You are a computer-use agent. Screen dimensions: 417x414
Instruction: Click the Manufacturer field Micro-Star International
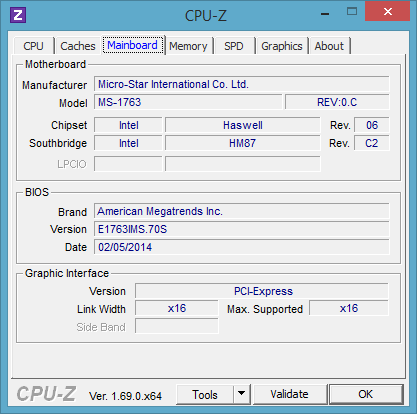(x=242, y=84)
